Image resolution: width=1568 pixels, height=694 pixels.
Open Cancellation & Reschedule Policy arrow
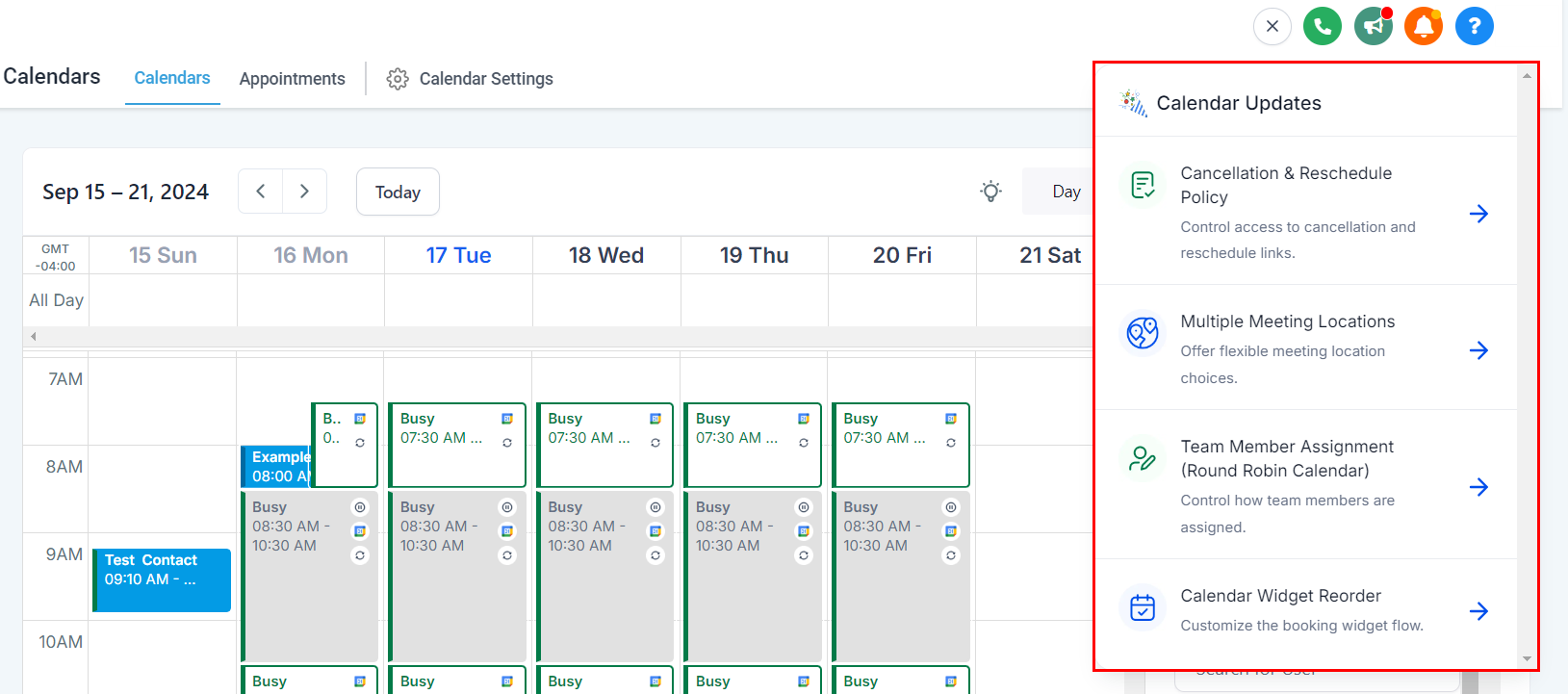coord(1479,214)
